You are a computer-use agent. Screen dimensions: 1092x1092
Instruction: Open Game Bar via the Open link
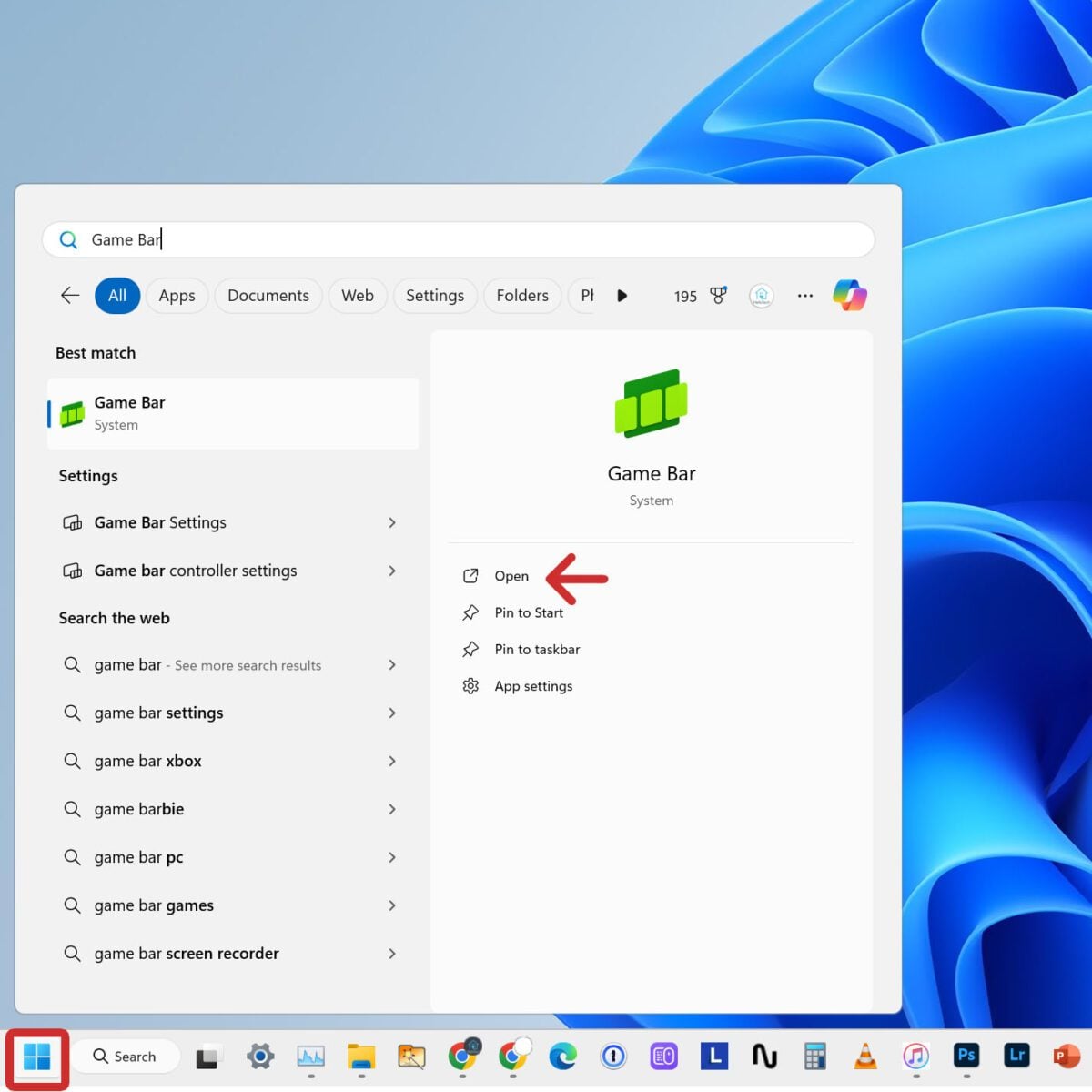coord(511,575)
